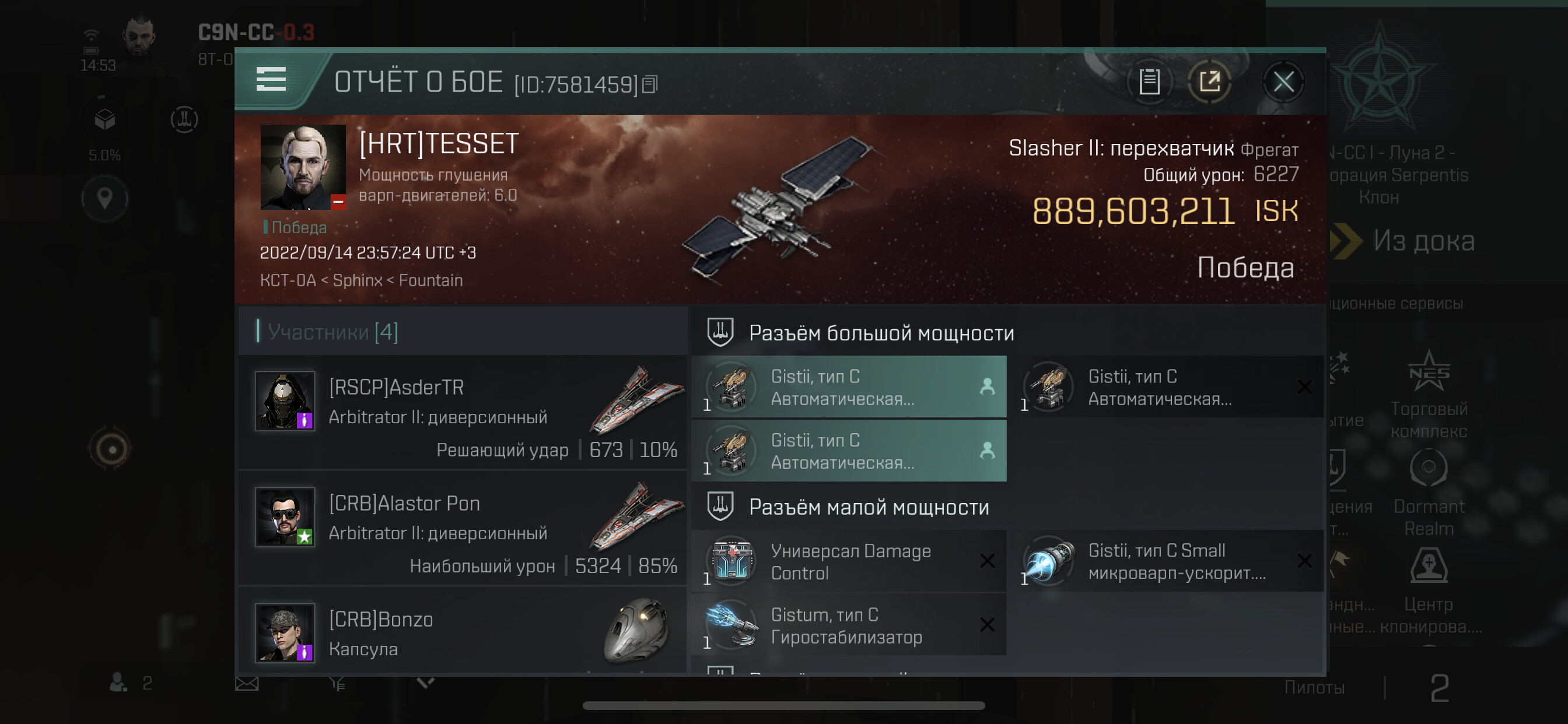Open Универсал Damage Control module entry

[849, 561]
